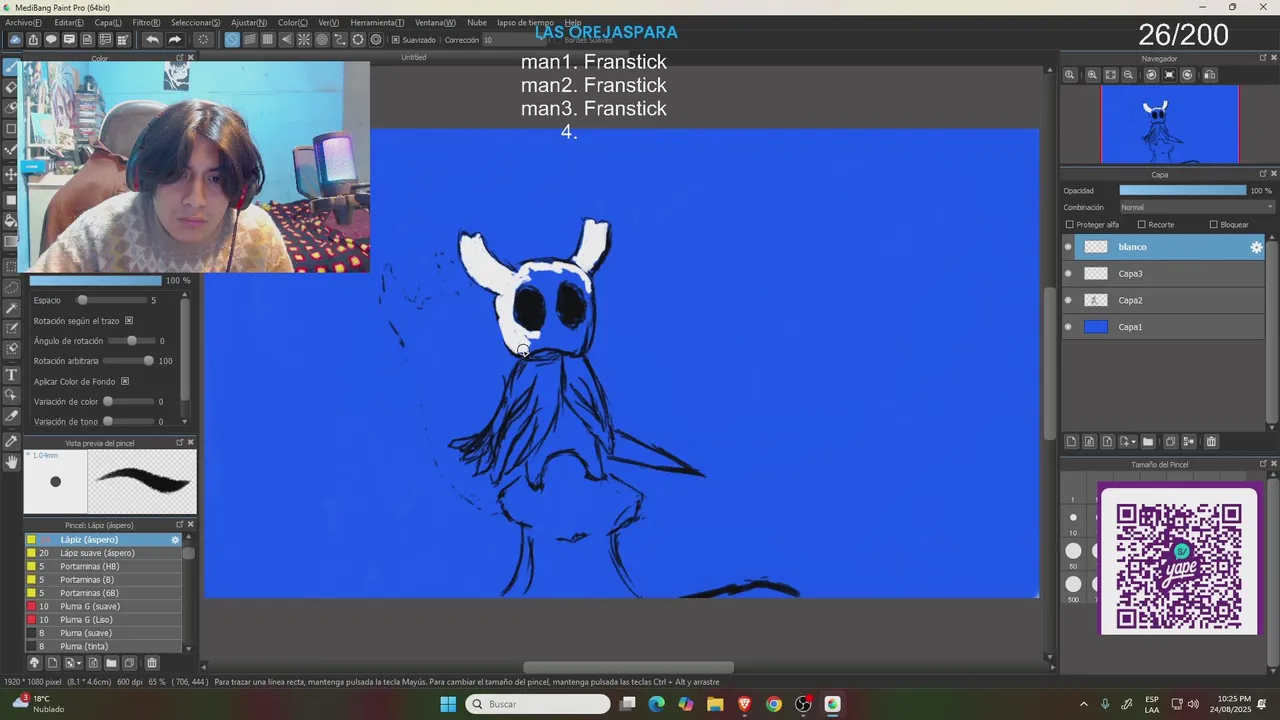The image size is (1280, 720).
Task: Toggle the Suavizado checkbox
Action: (396, 40)
